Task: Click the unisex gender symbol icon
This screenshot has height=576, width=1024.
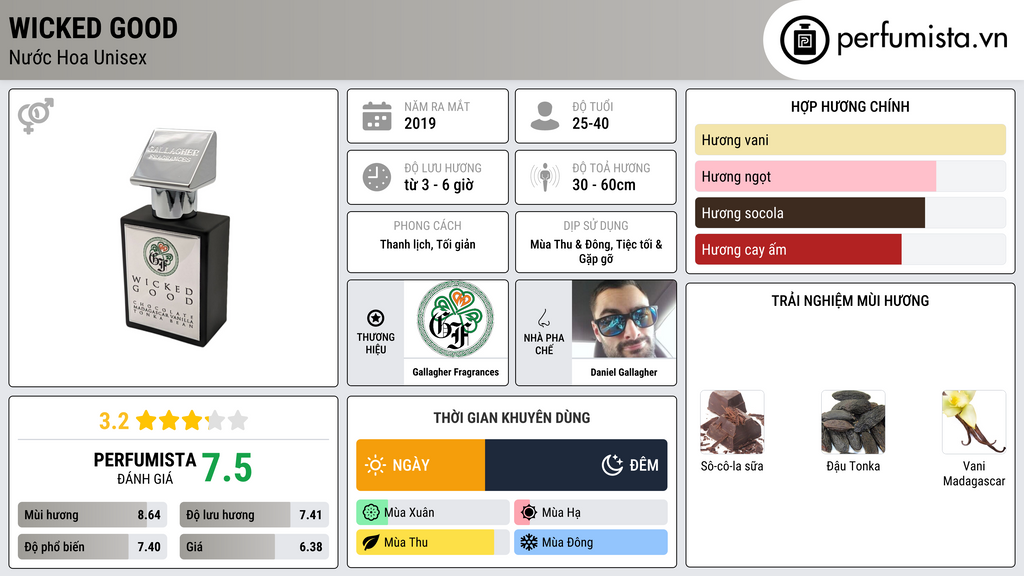Action: (x=36, y=116)
